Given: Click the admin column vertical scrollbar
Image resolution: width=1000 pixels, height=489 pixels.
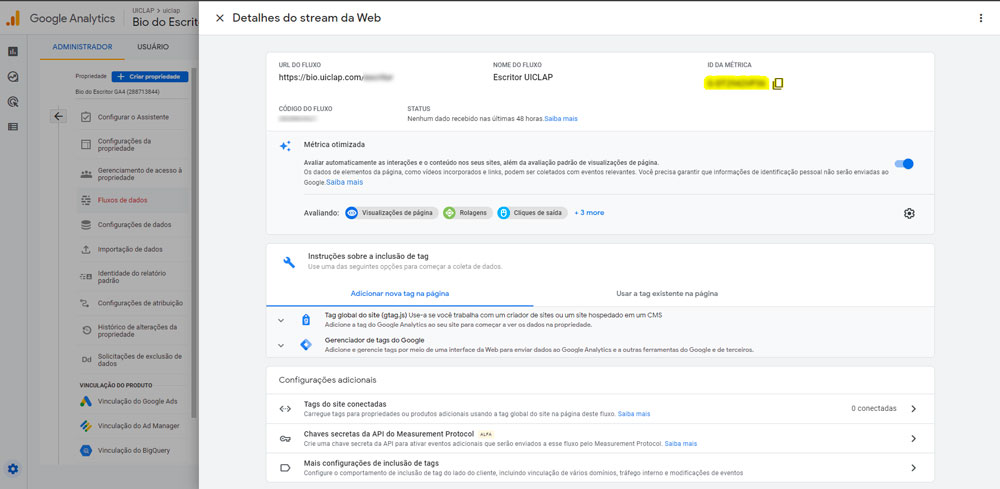Looking at the screenshot, I should (x=193, y=242).
